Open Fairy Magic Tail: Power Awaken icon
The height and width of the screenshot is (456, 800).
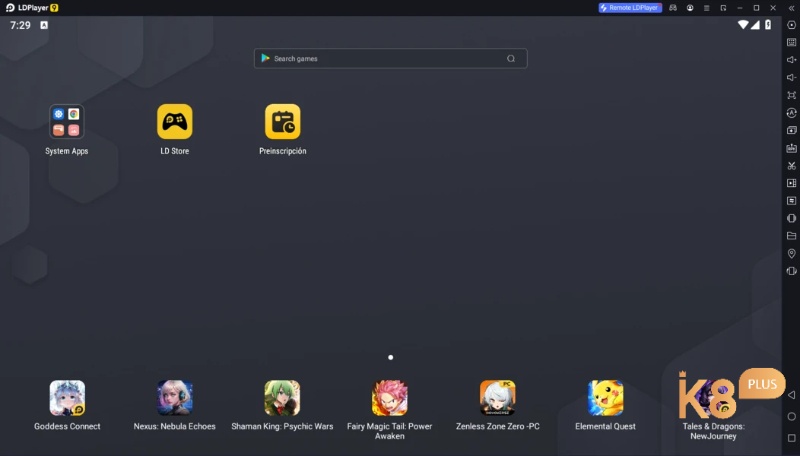[390, 398]
